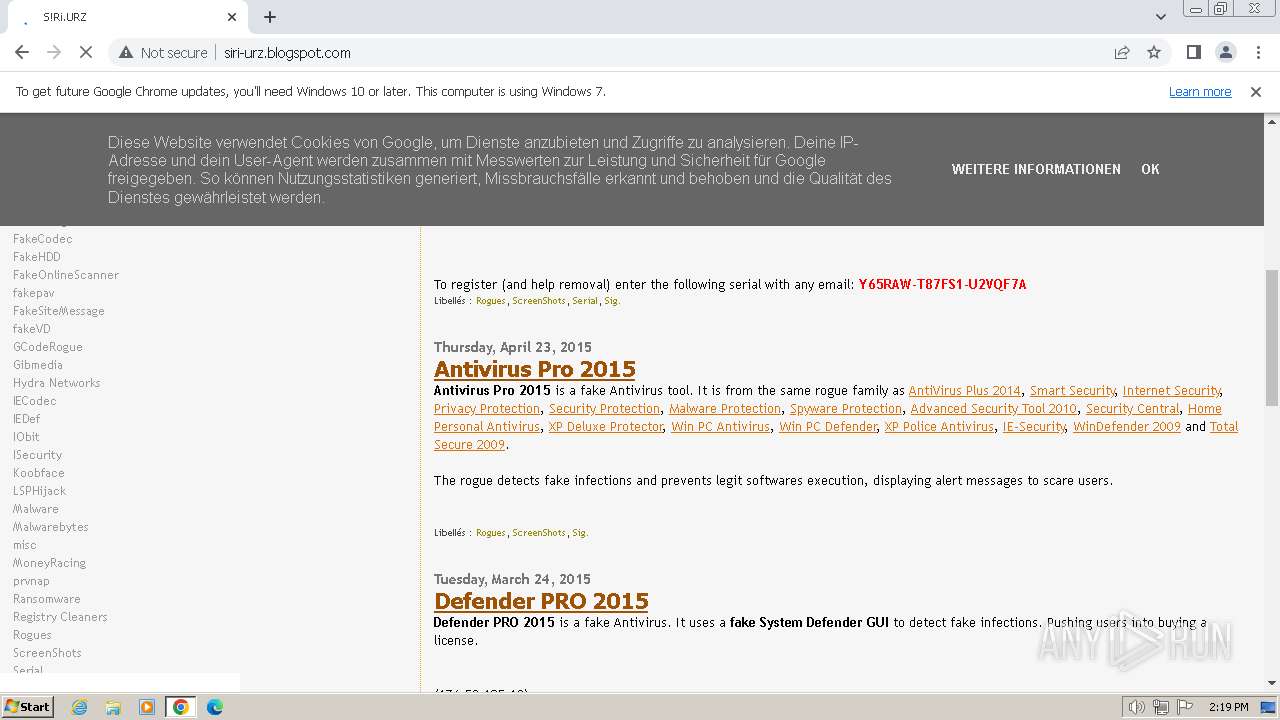Click the Serial tag under the first post
Viewport: 1280px width, 720px height.
tap(585, 301)
